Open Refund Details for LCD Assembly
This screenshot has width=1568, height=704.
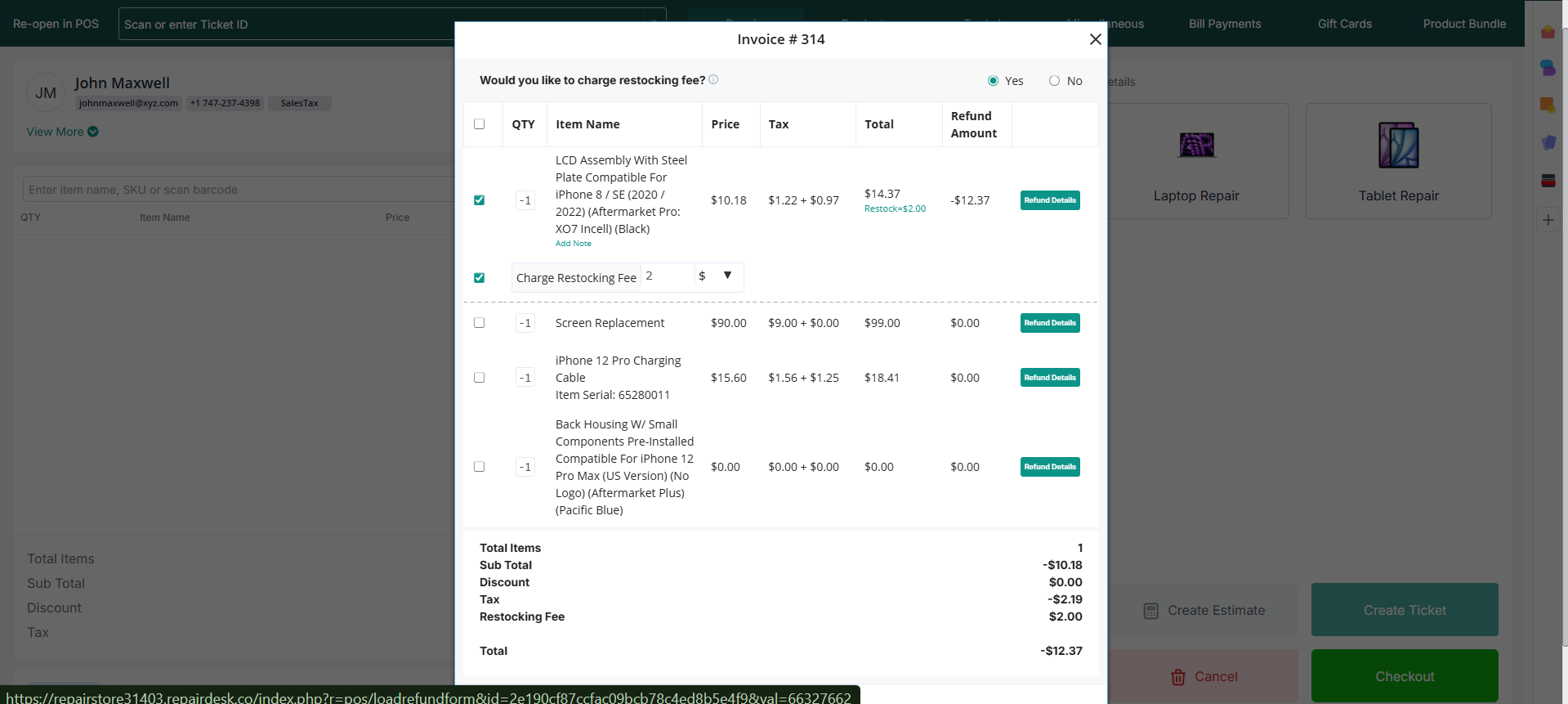click(1050, 200)
